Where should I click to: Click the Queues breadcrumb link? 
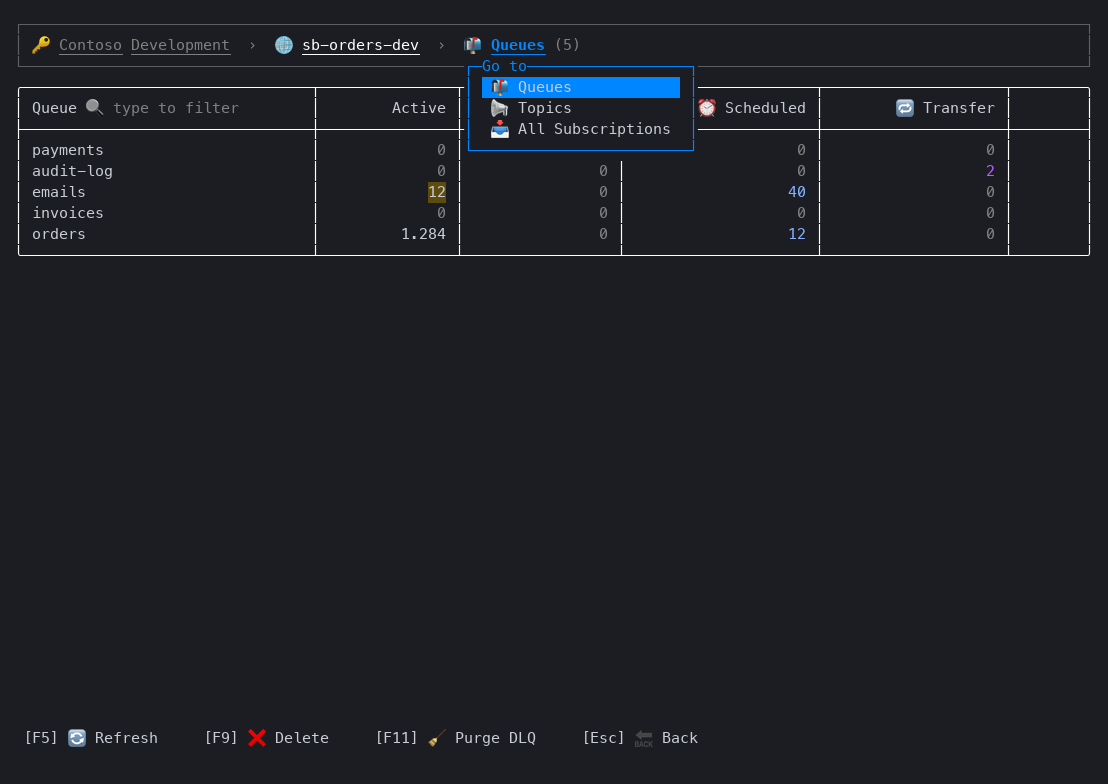[x=517, y=45]
